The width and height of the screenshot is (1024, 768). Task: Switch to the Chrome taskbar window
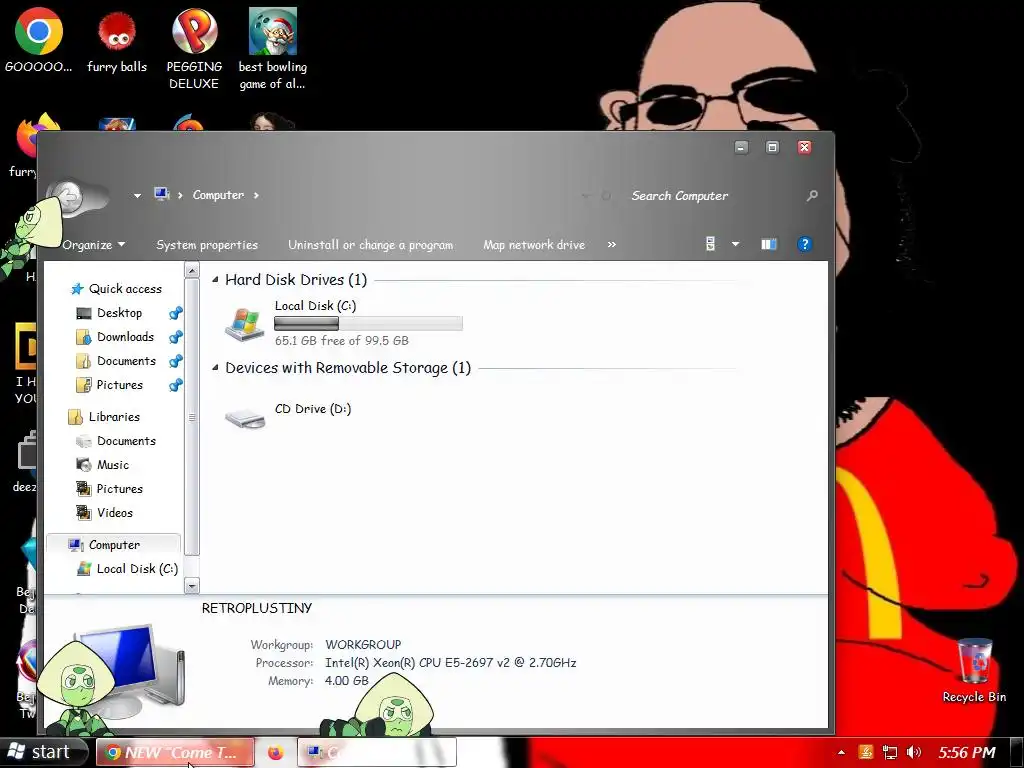click(175, 752)
